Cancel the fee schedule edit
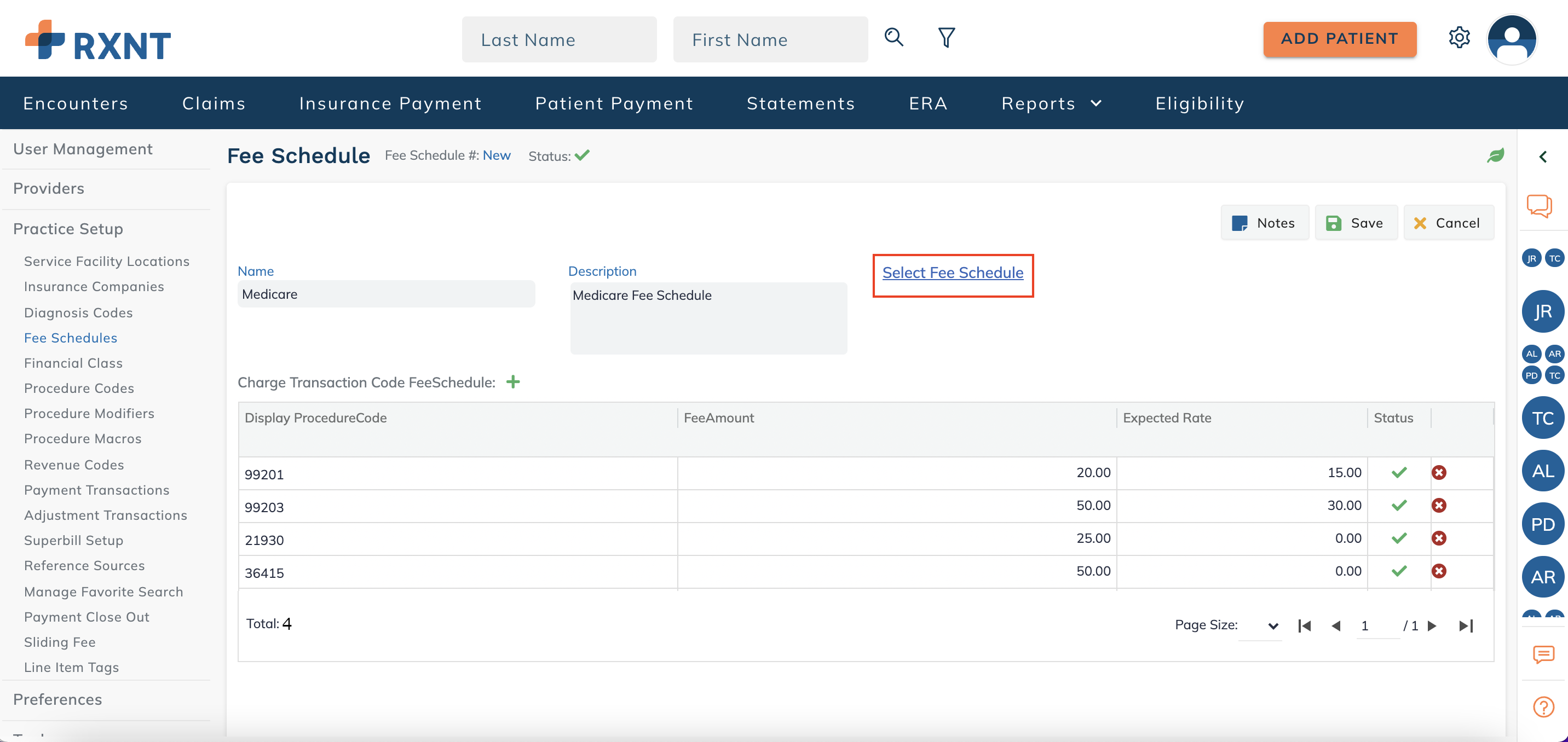1568x742 pixels. pyautogui.click(x=1448, y=223)
